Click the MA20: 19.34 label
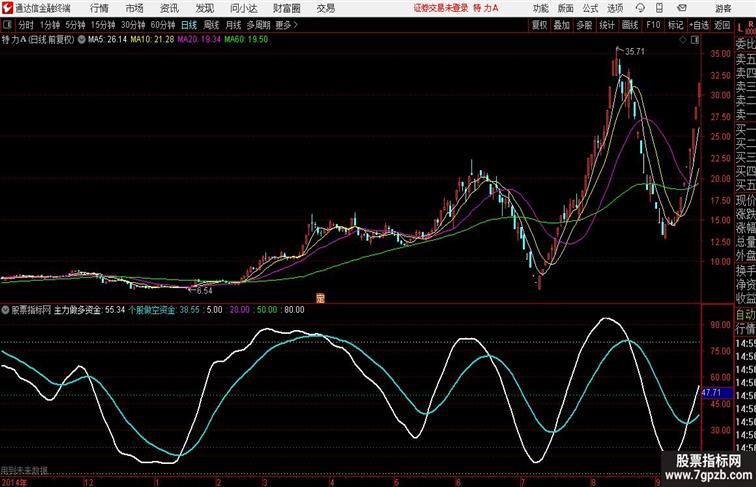The width and height of the screenshot is (756, 487). pos(199,40)
